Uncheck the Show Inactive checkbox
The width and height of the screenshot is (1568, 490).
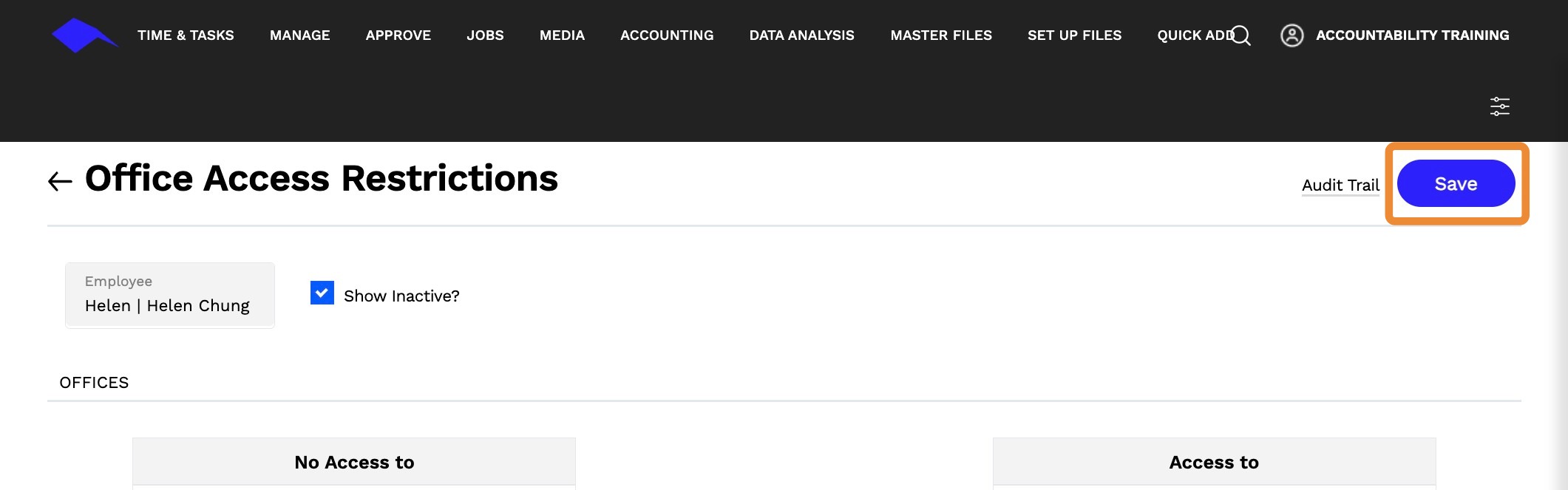[322, 293]
